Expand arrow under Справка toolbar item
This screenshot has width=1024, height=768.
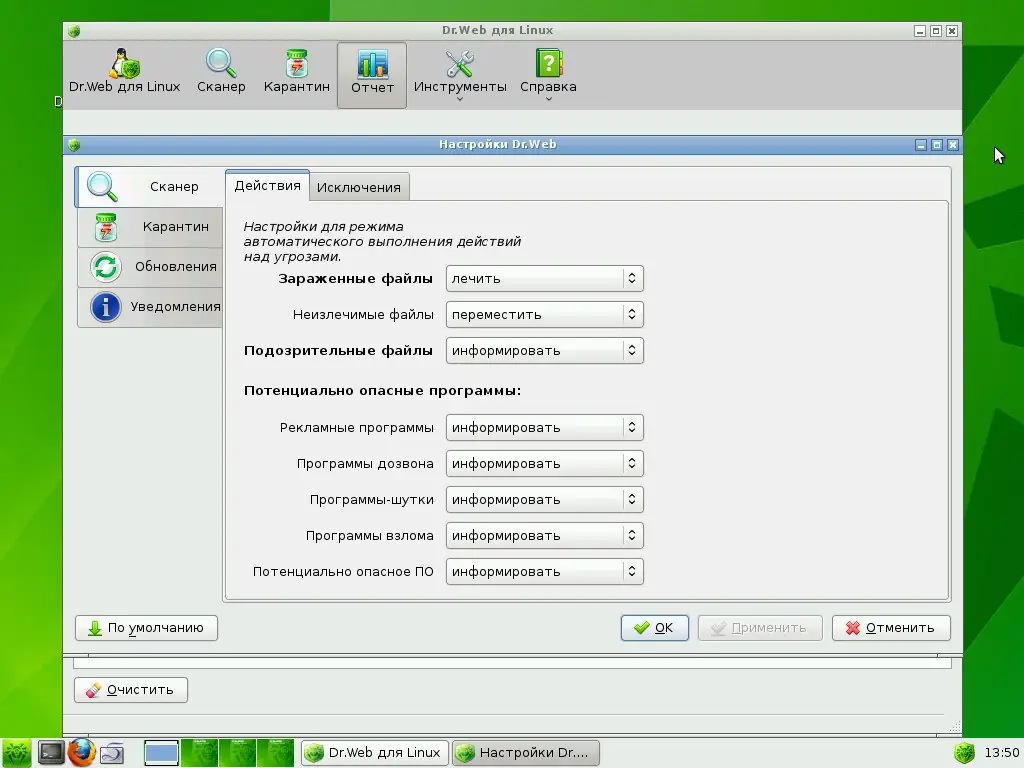coord(549,99)
